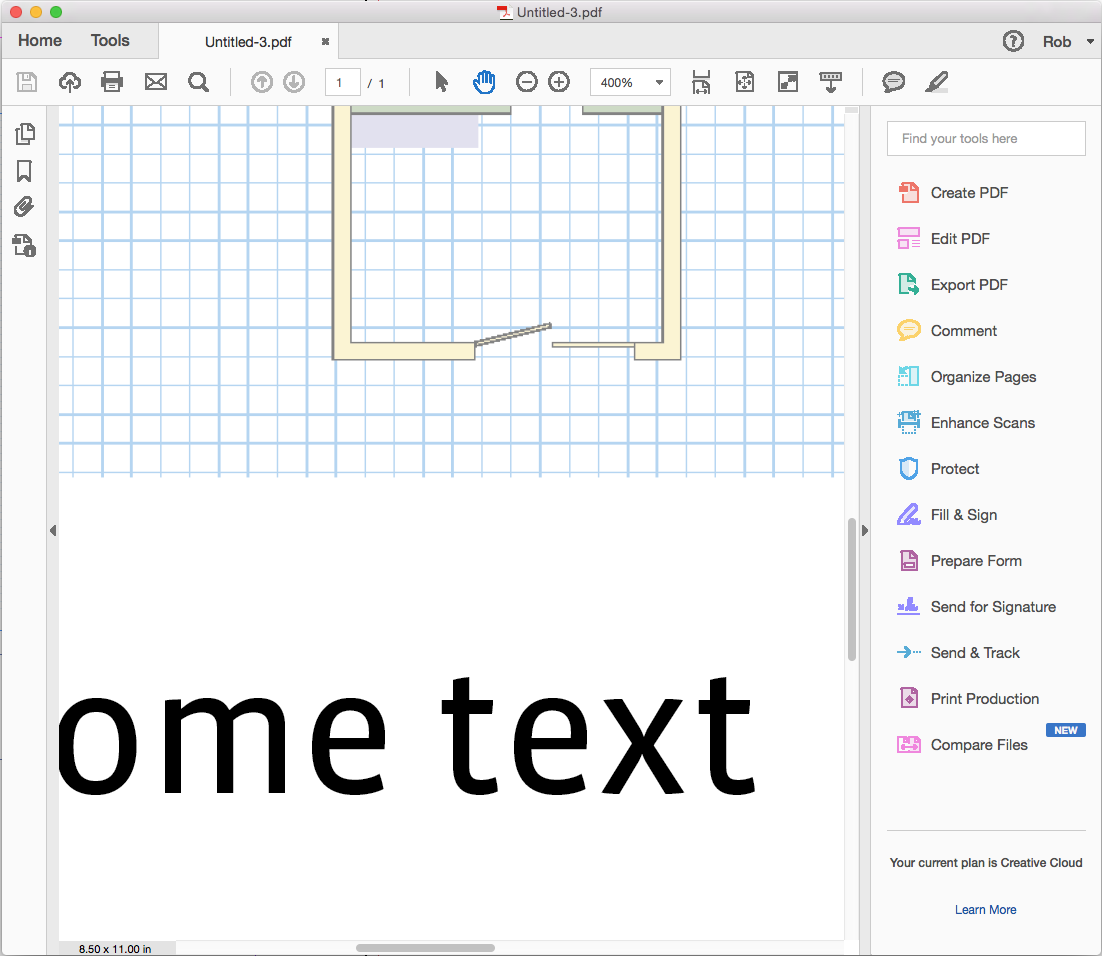The image size is (1102, 956).
Task: Open the Tools tab
Action: click(x=110, y=40)
